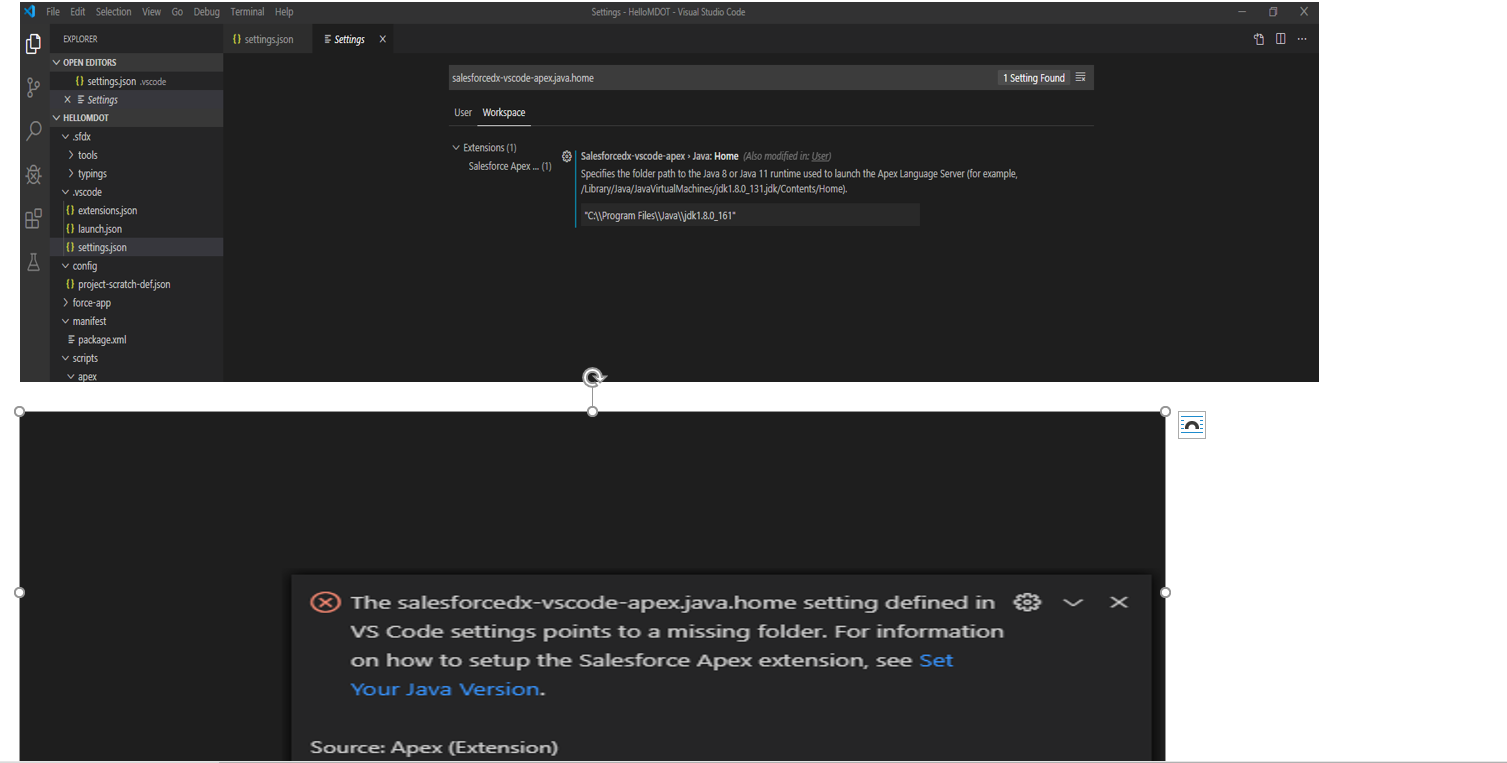Select the Workspace settings tab
Viewport: 1507px width, 763px height.
click(x=503, y=112)
